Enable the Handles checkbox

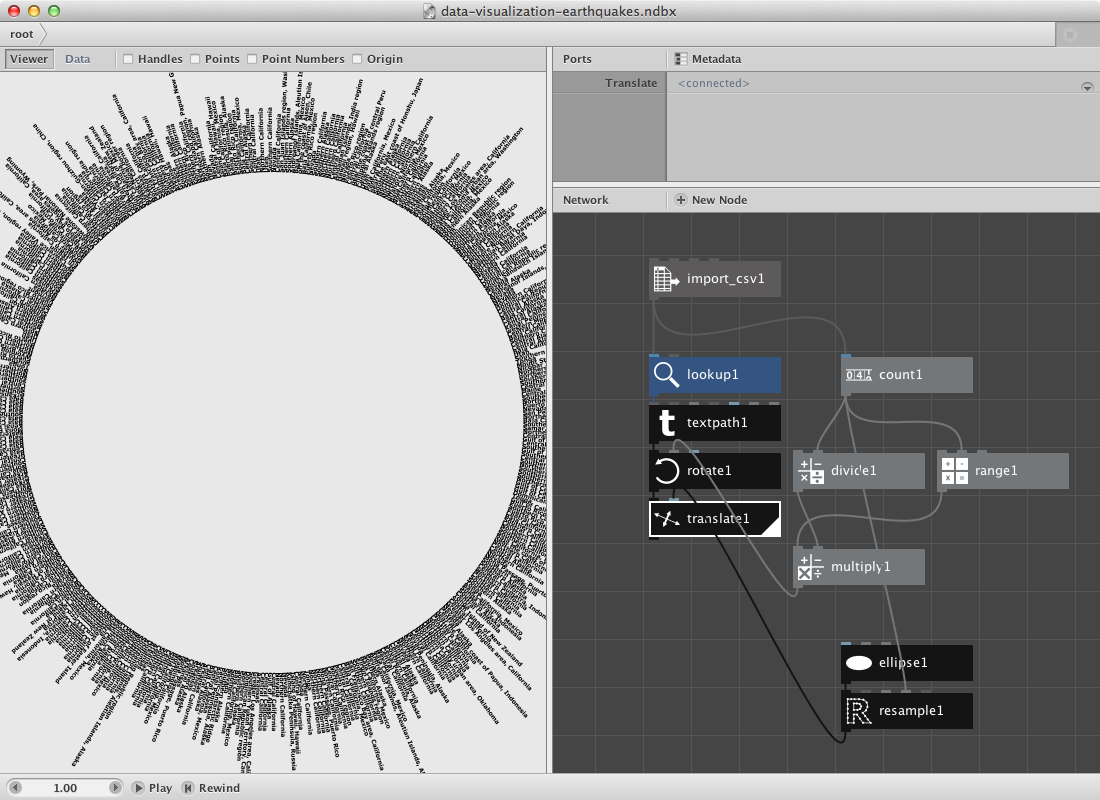tap(128, 59)
